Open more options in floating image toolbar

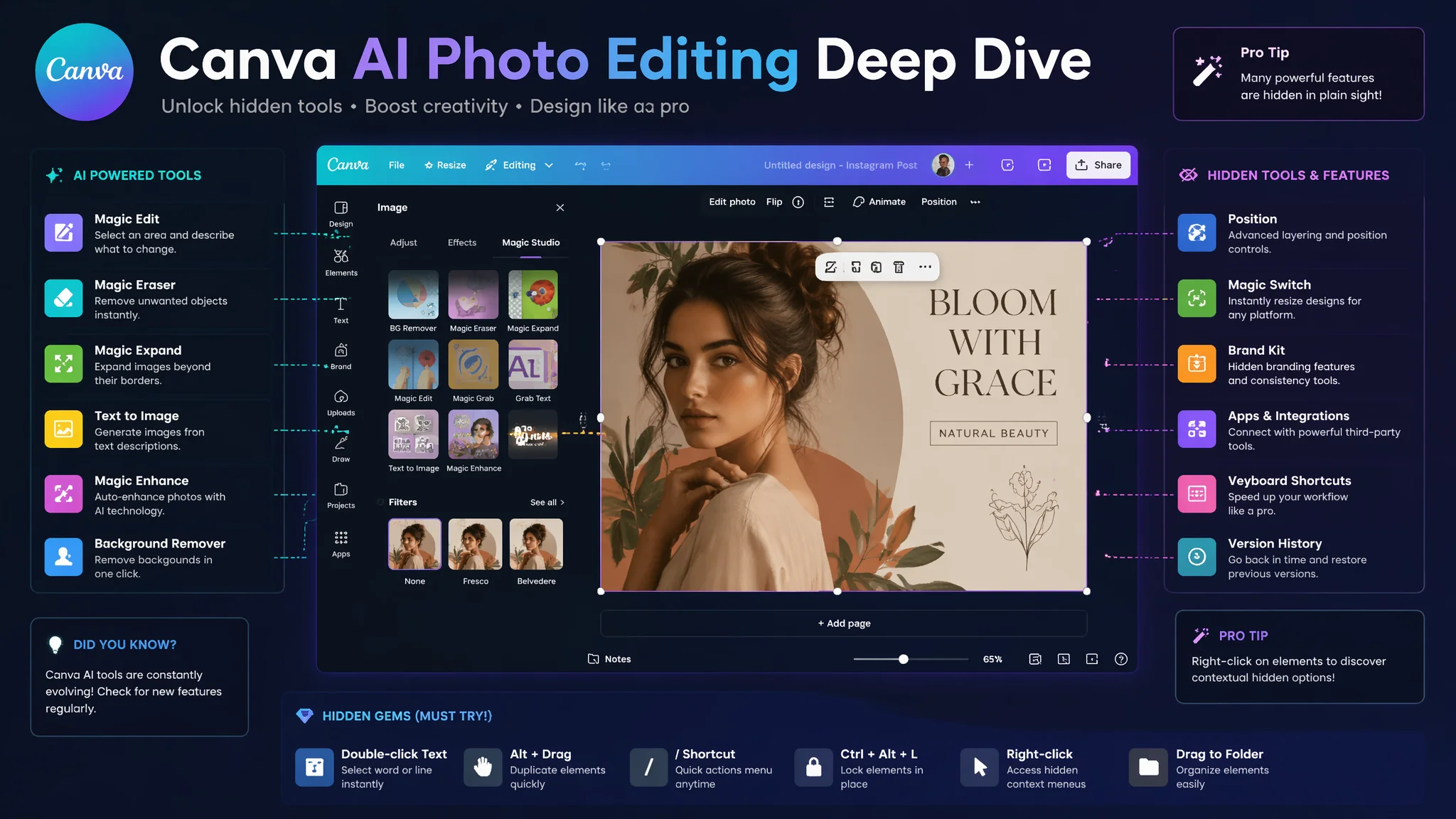(x=924, y=267)
